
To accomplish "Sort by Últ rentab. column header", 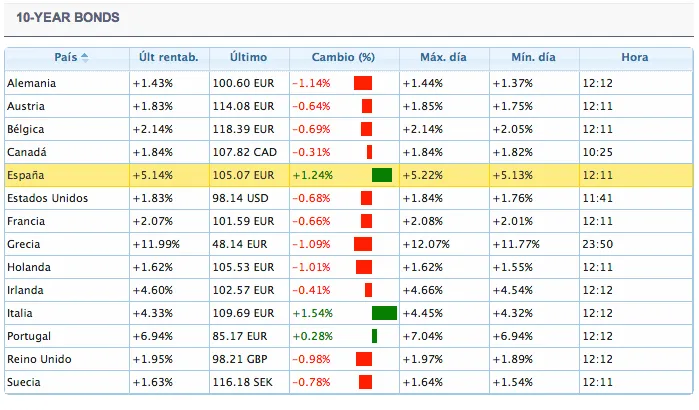I will (168, 58).
